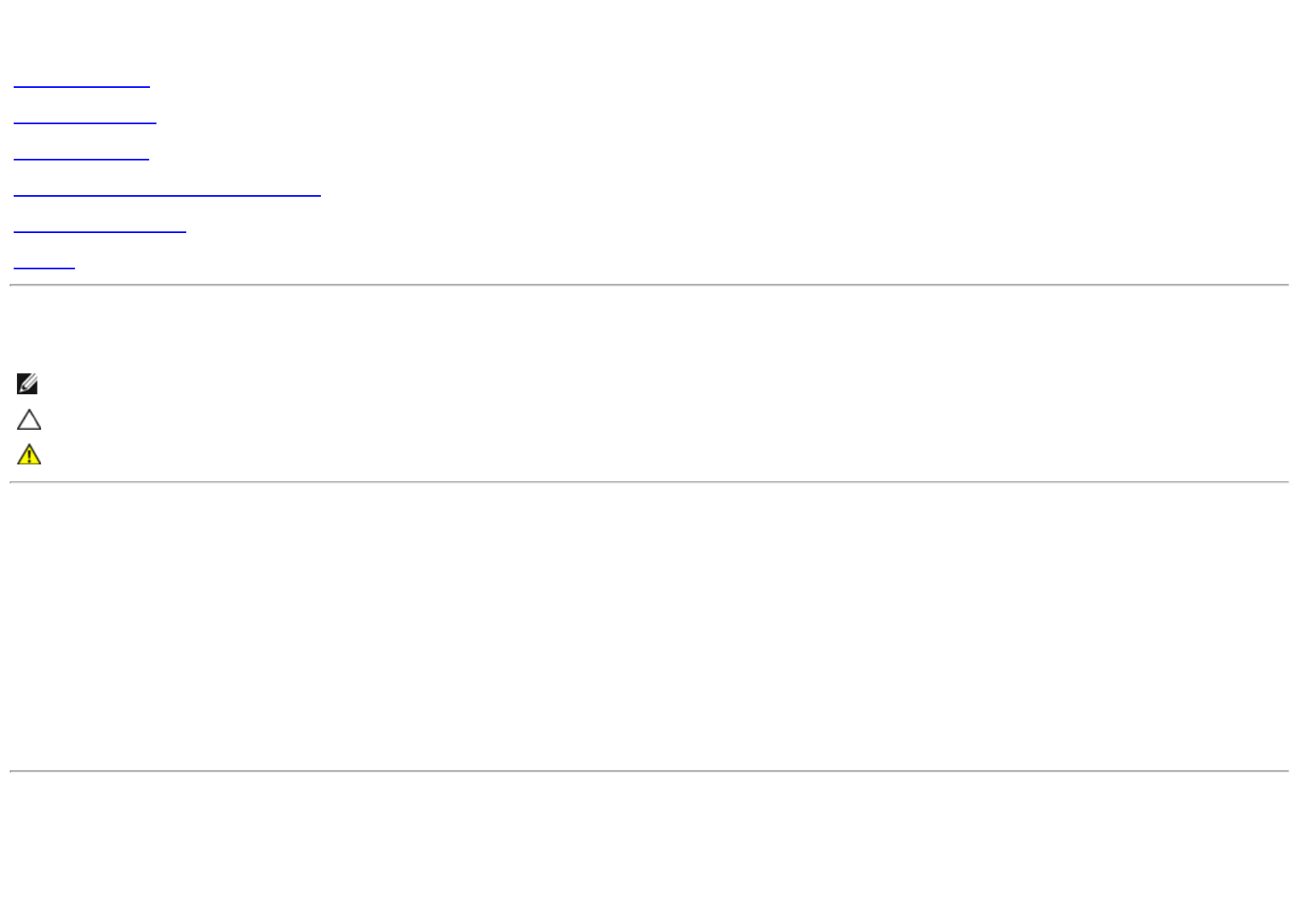Viewport: 1299px width, 924px height.
Task: Click the blank area beneath the last divider
Action: click(649, 847)
